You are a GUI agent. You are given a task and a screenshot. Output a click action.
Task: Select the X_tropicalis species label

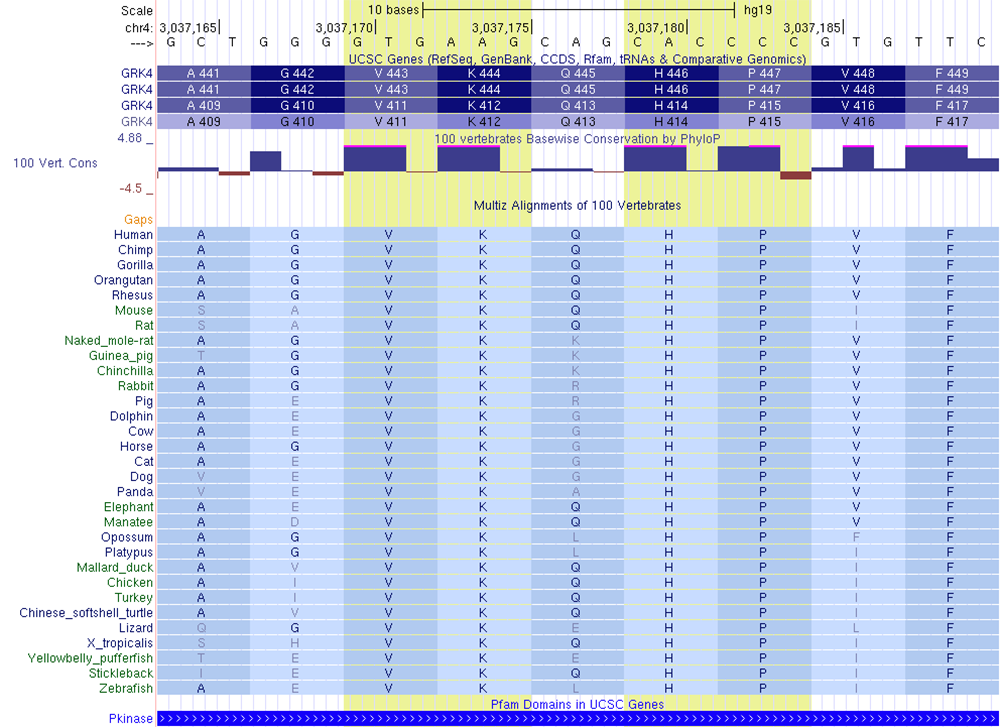[120, 643]
